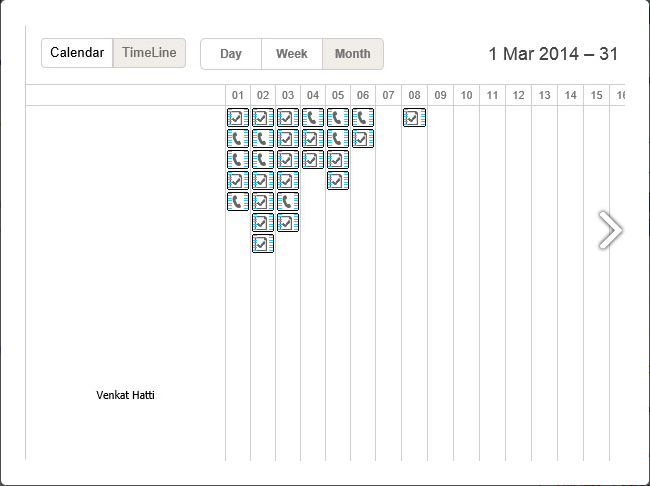Open the last phone call icon under day 01

238,202
